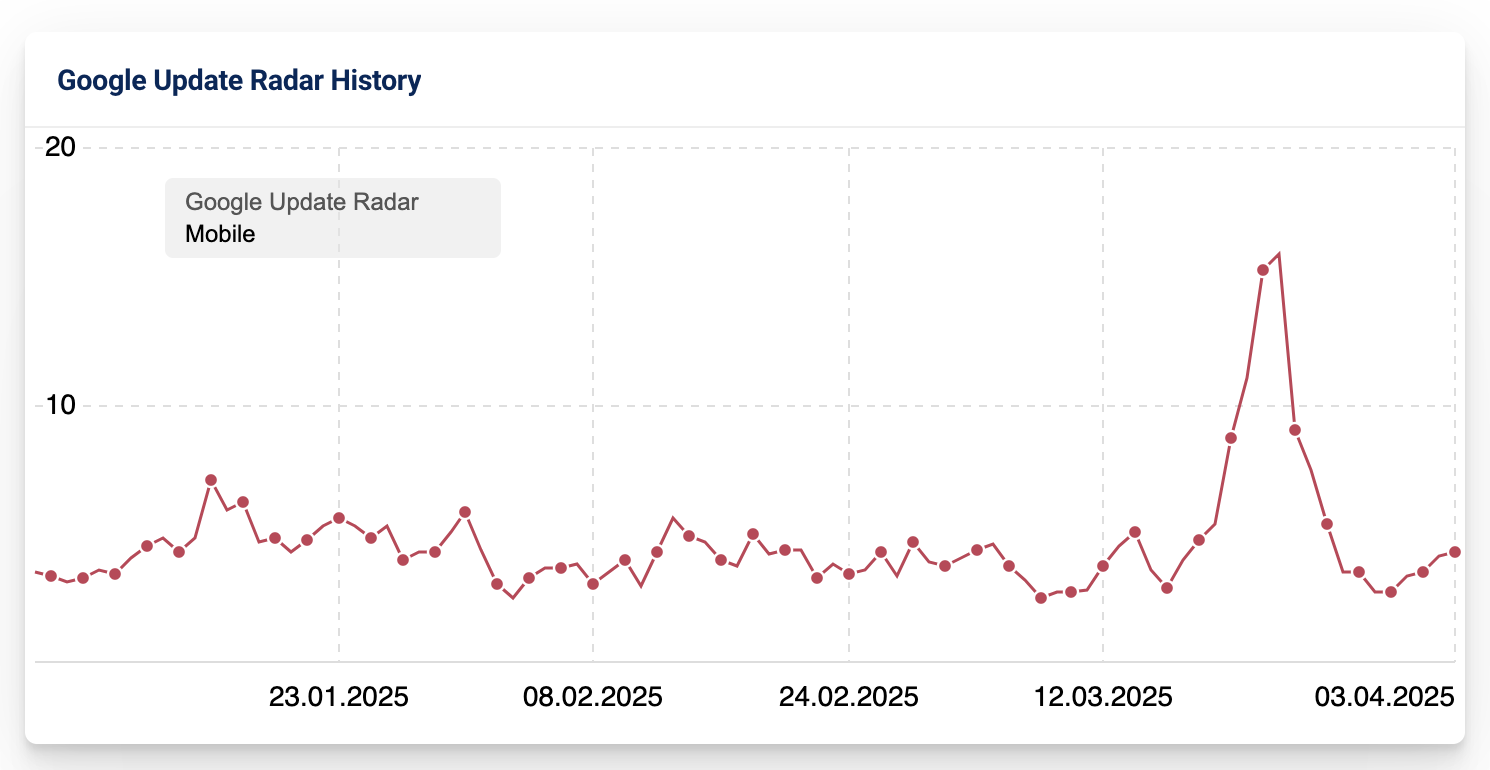Click the 24.02.2025 x-axis date label
Viewport: 1490px width, 770px height.
coord(849,697)
